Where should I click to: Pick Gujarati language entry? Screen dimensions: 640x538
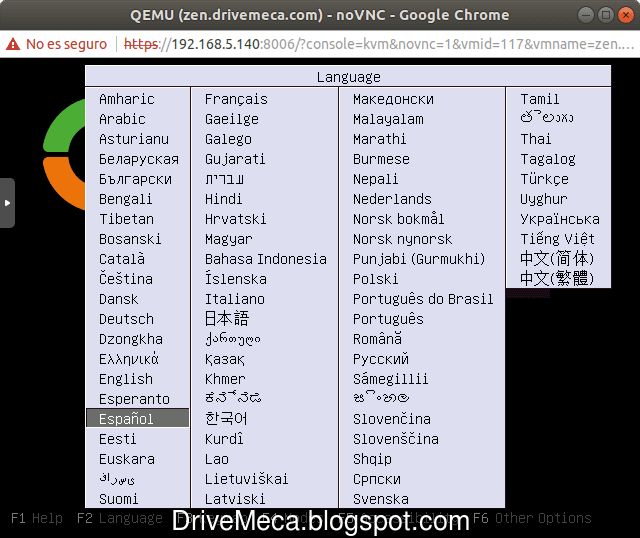pos(235,159)
